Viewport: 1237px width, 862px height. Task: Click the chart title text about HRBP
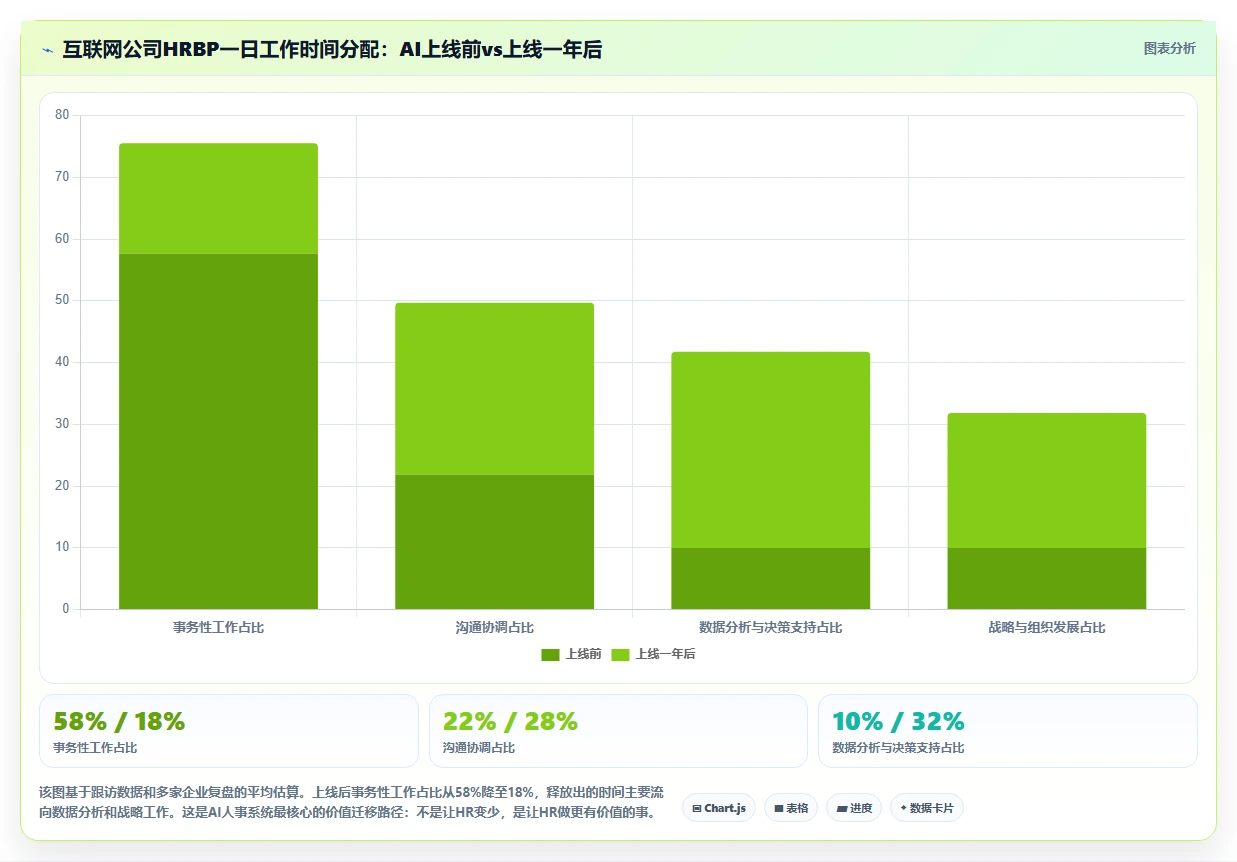point(332,49)
